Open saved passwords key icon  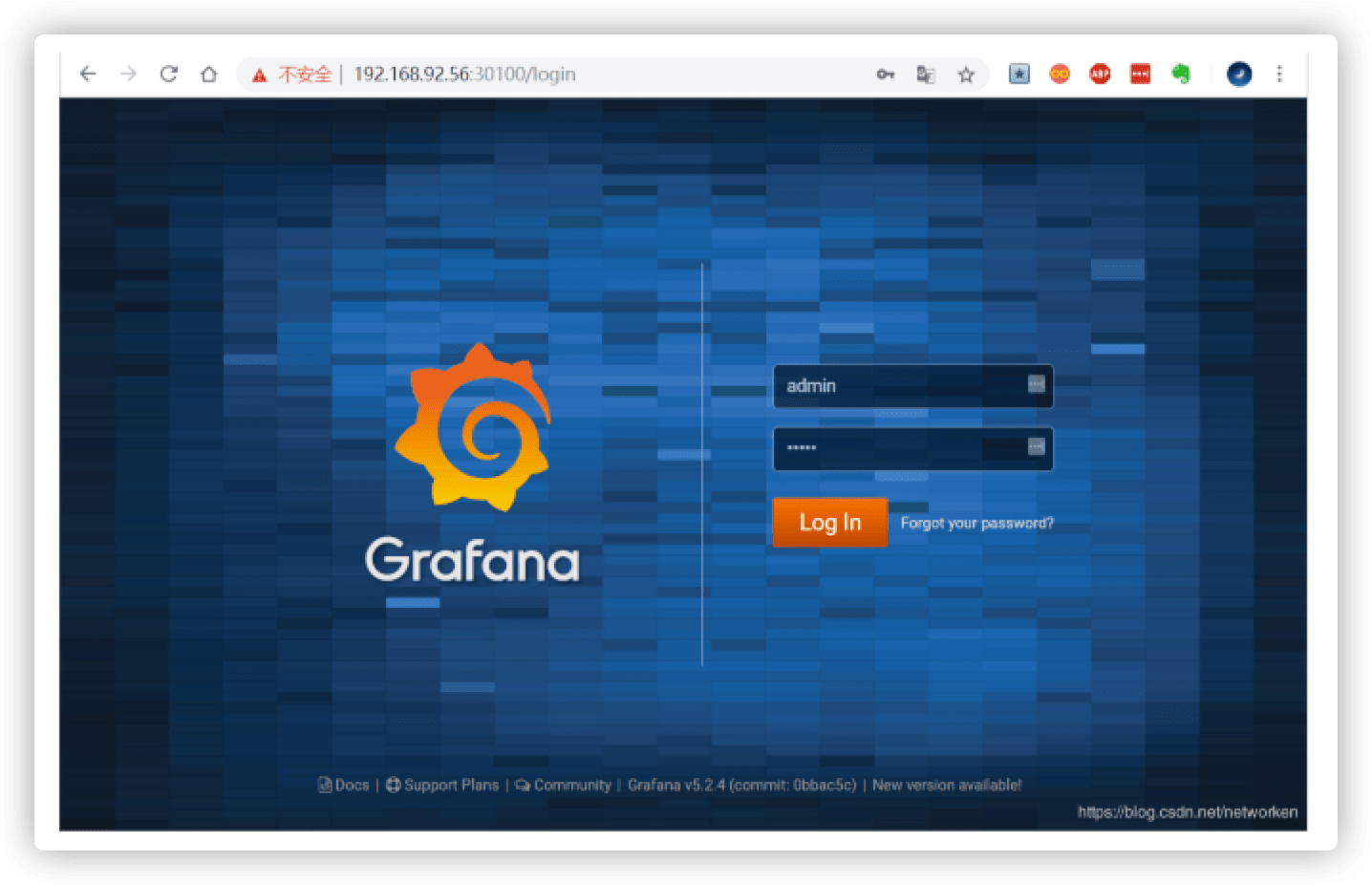[x=886, y=74]
